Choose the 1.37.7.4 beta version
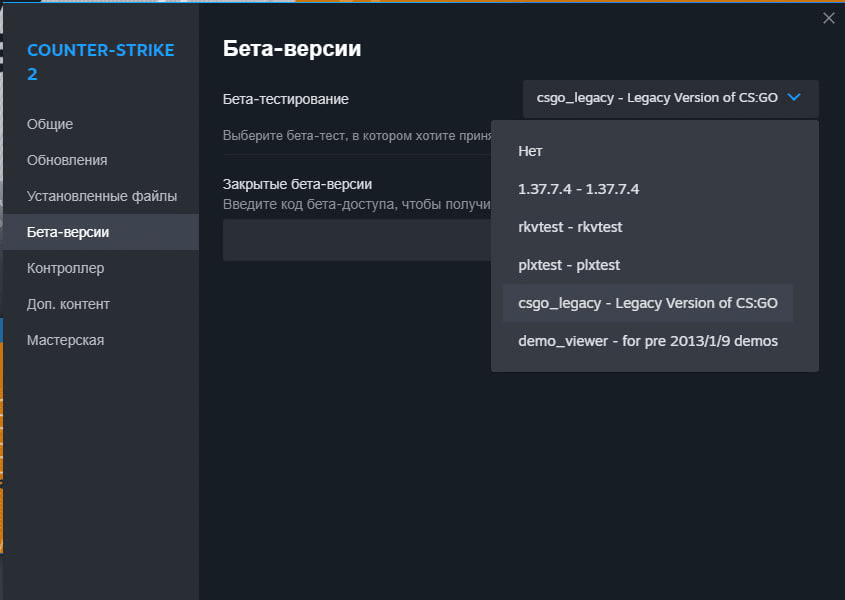Screen dimensions: 845x600 578,189
